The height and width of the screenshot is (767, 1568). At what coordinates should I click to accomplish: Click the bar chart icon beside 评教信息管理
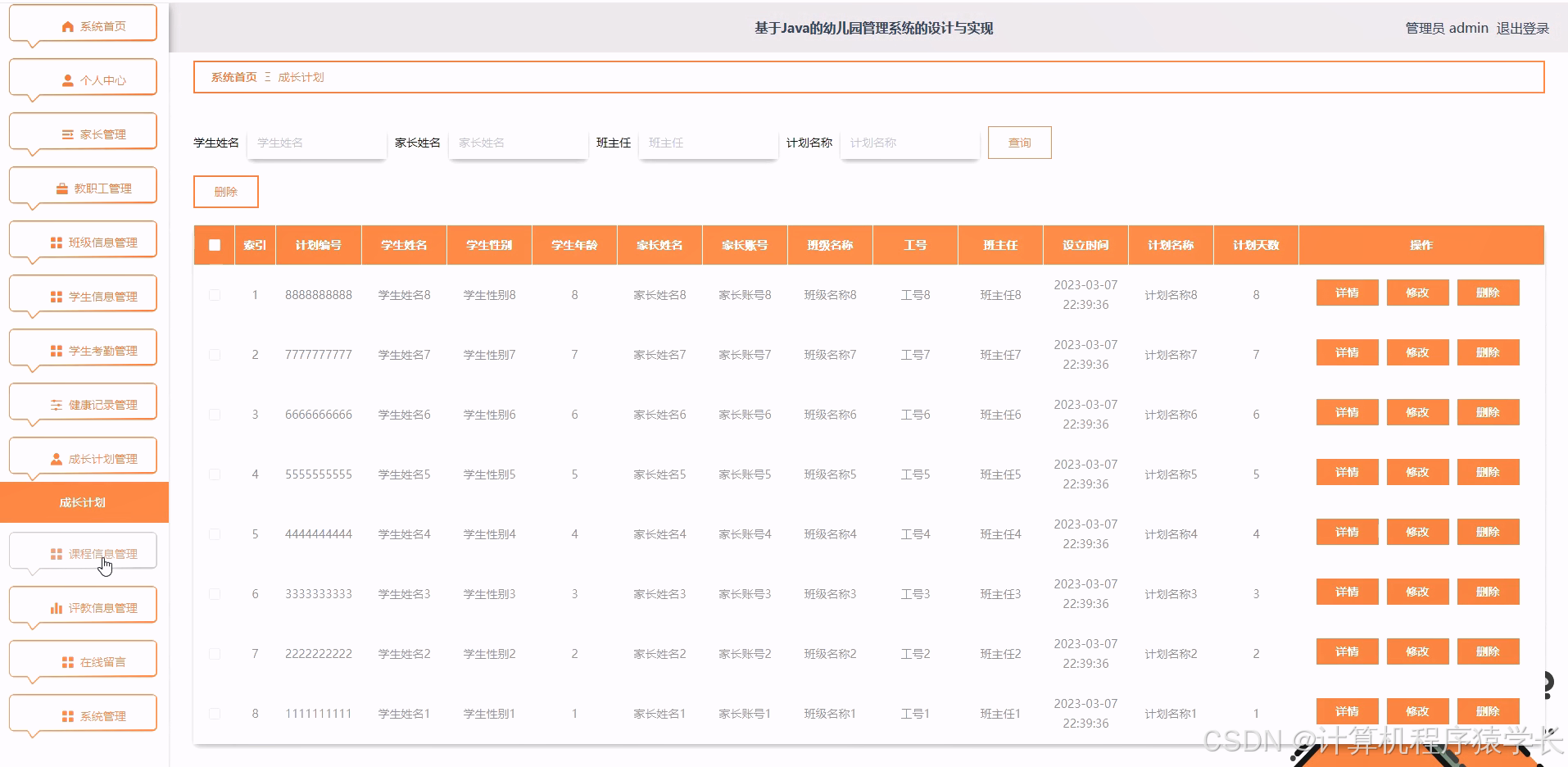pos(57,609)
